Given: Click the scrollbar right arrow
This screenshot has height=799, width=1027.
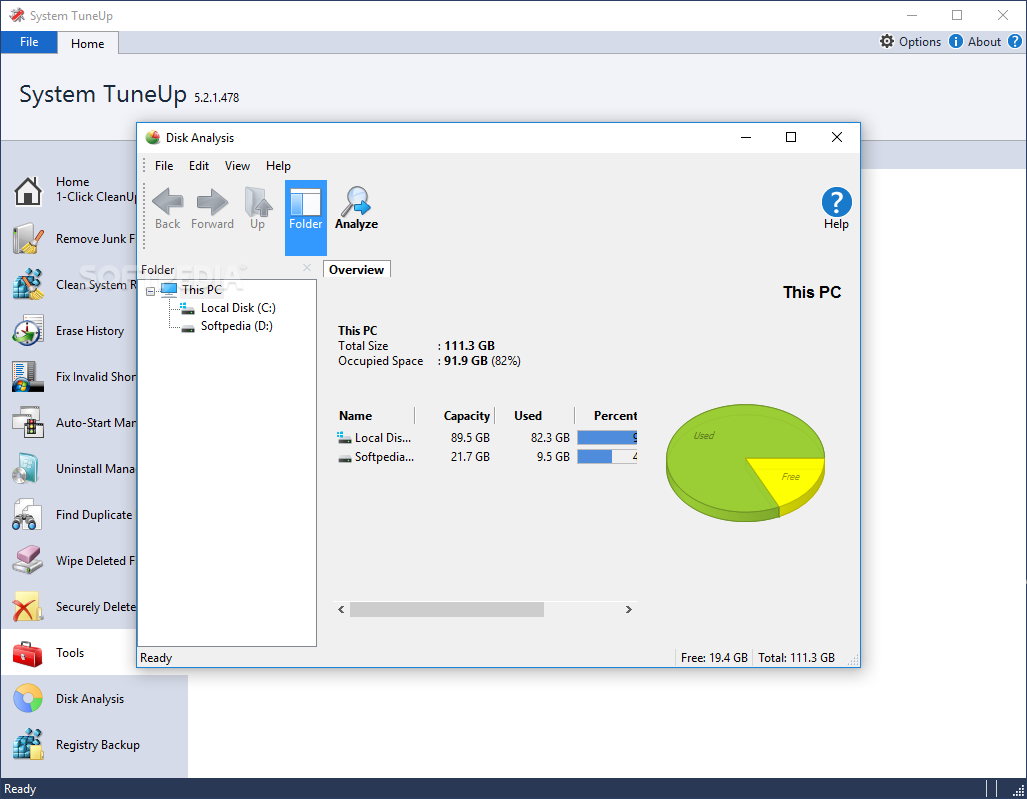Looking at the screenshot, I should [629, 609].
